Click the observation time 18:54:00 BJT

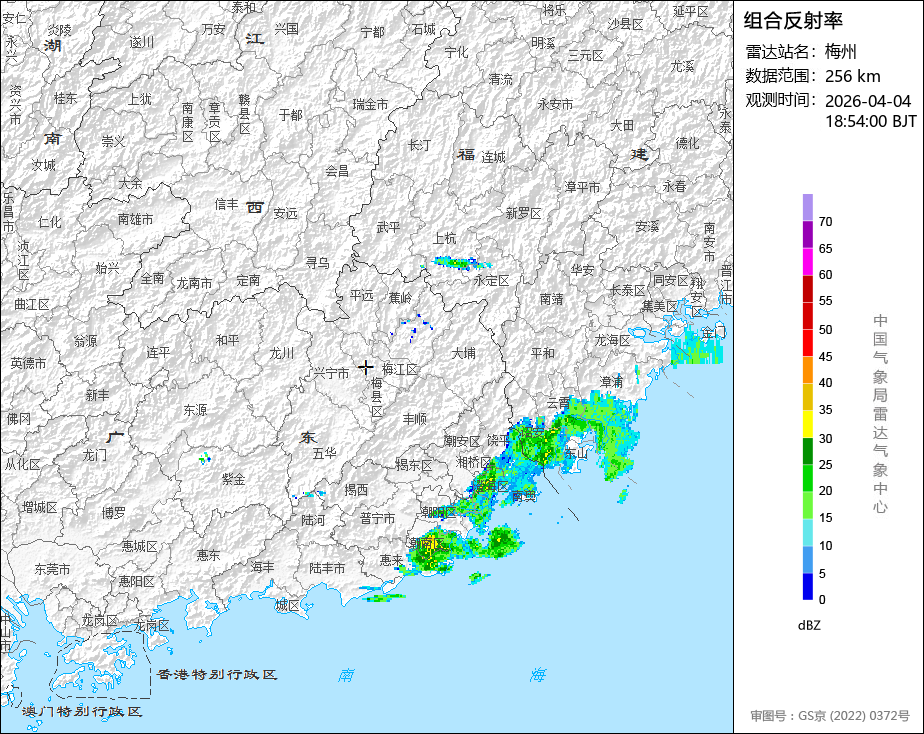coord(870,121)
